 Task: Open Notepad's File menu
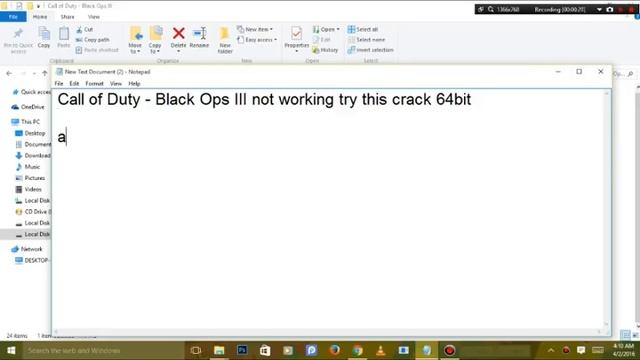point(59,83)
